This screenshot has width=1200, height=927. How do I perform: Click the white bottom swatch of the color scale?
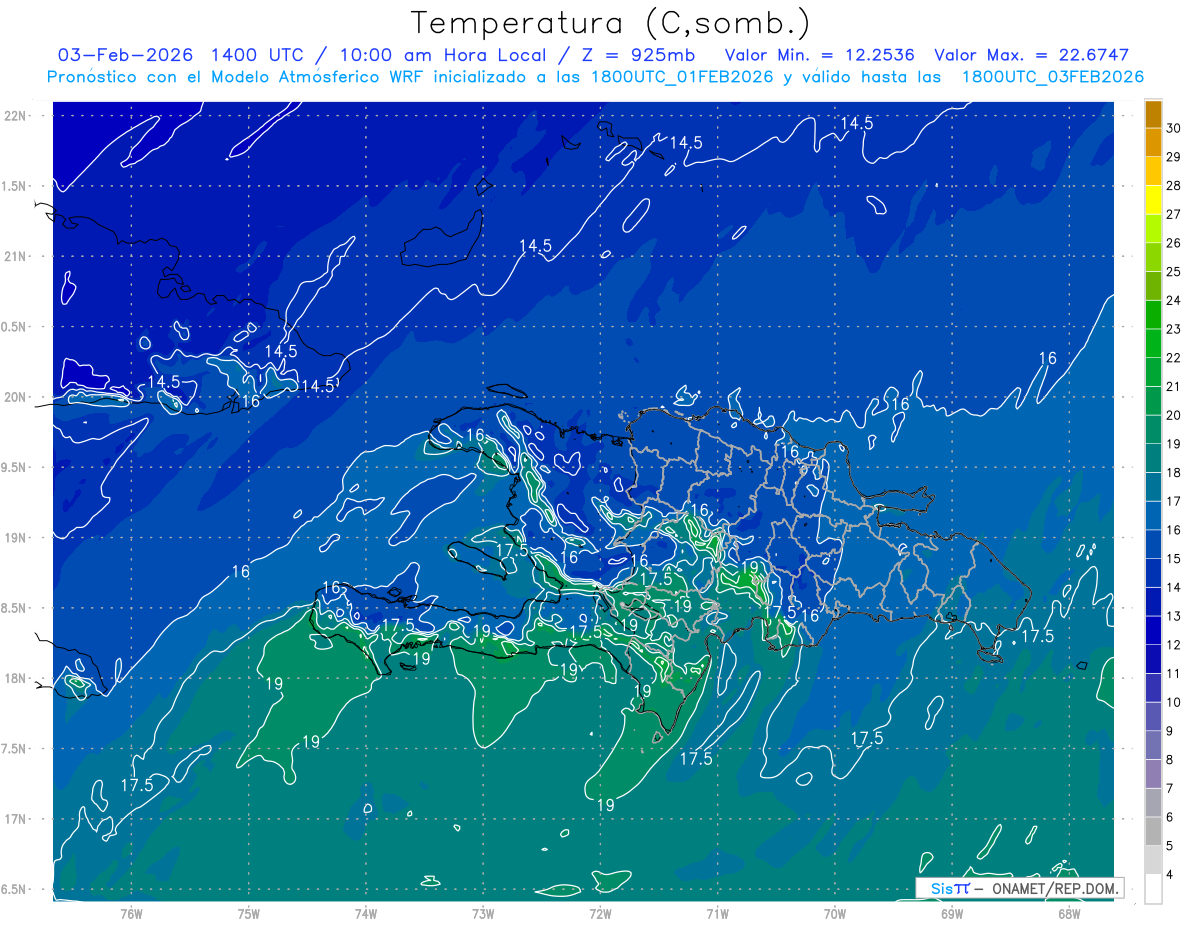pos(1153,889)
